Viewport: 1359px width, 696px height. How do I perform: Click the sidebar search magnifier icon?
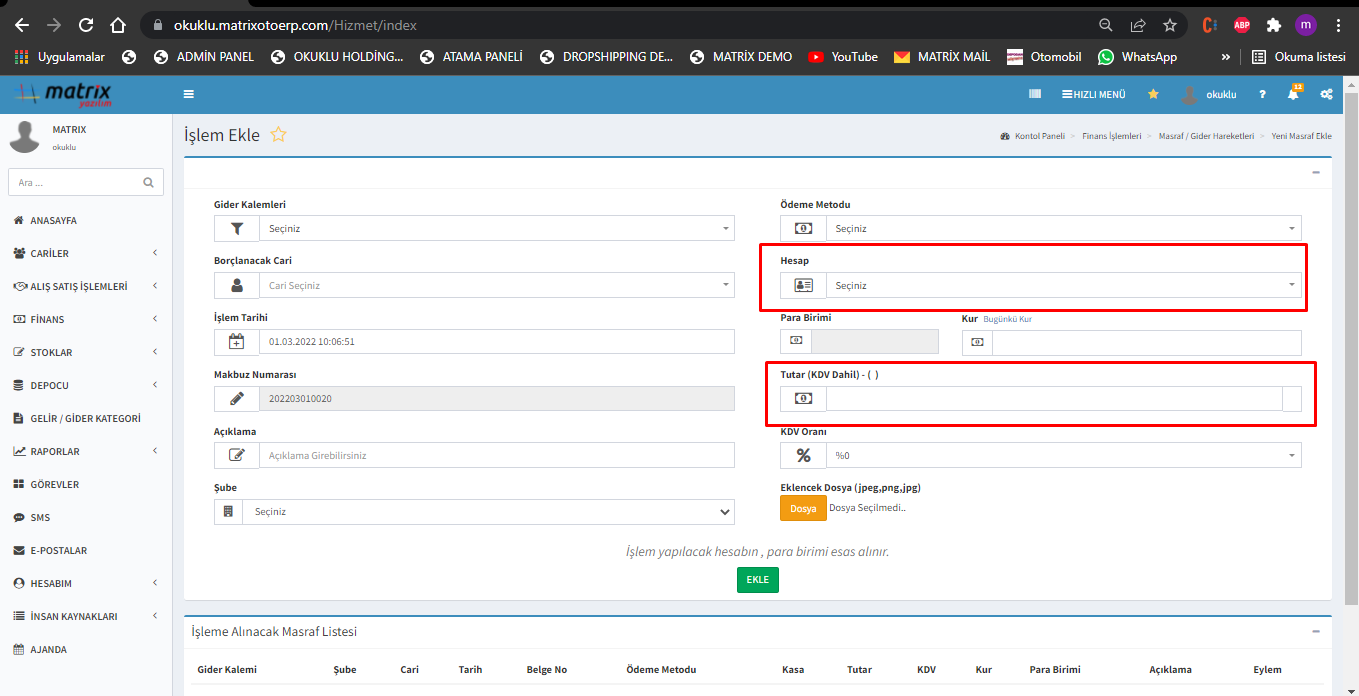click(148, 182)
